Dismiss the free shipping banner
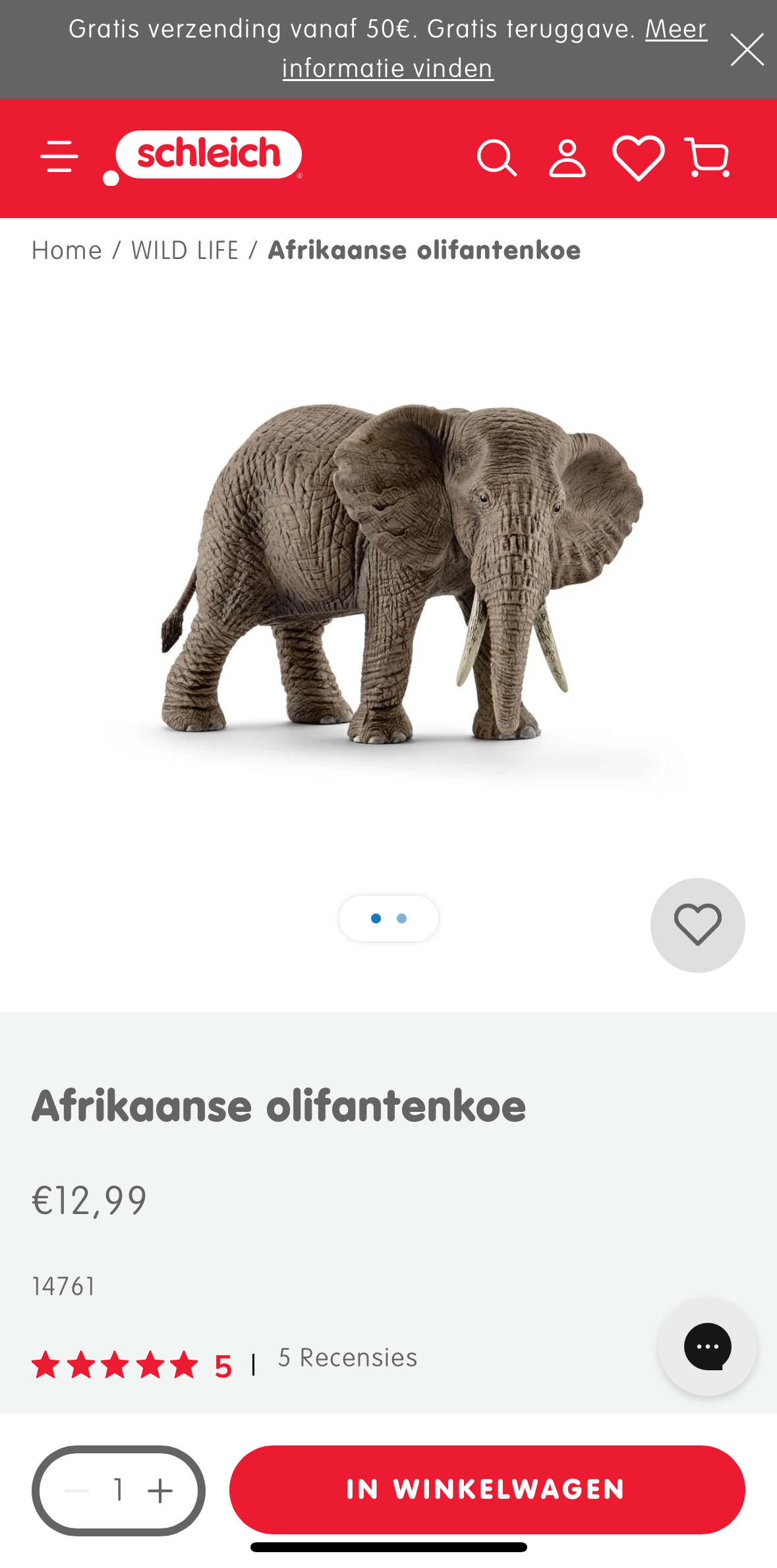The image size is (777, 1568). coord(747,50)
